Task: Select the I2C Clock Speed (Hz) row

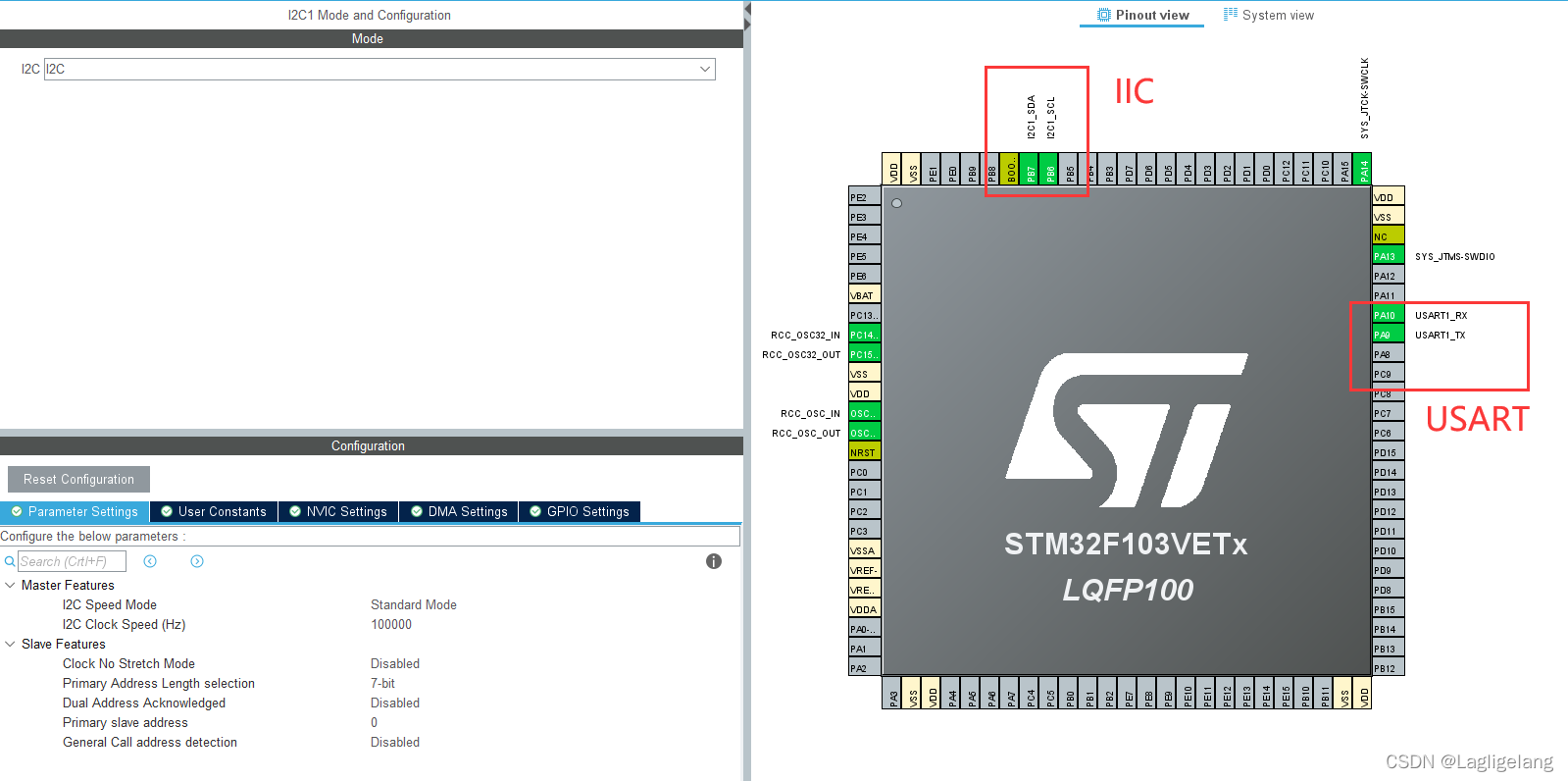Action: 371,624
